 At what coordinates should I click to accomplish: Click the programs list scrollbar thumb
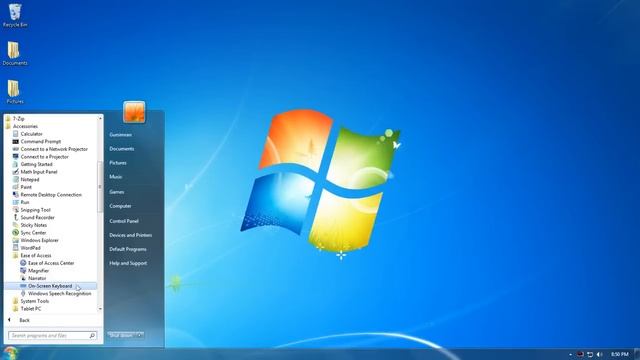[x=100, y=187]
